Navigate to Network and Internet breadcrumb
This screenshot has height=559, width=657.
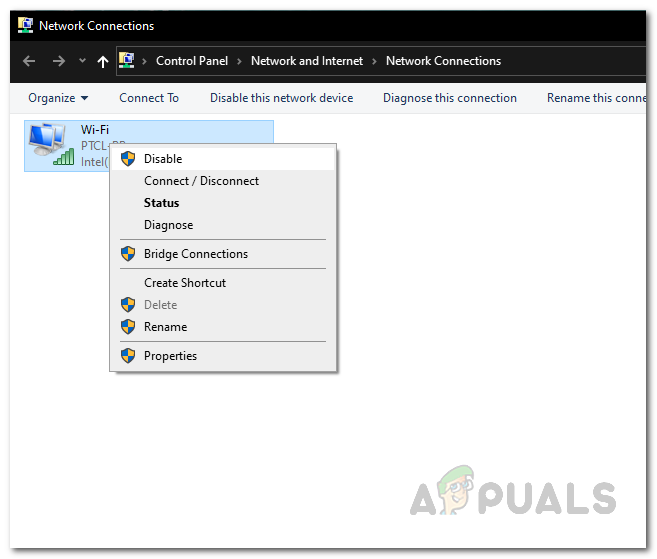pyautogui.click(x=307, y=61)
